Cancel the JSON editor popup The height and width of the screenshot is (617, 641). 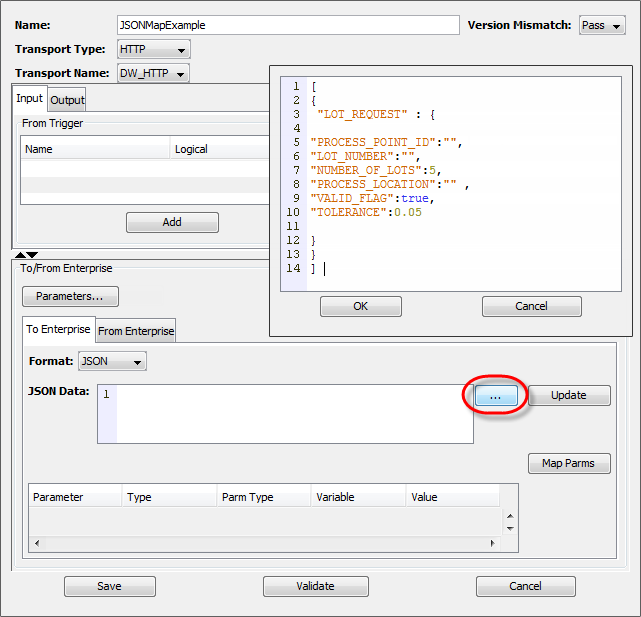click(x=531, y=307)
